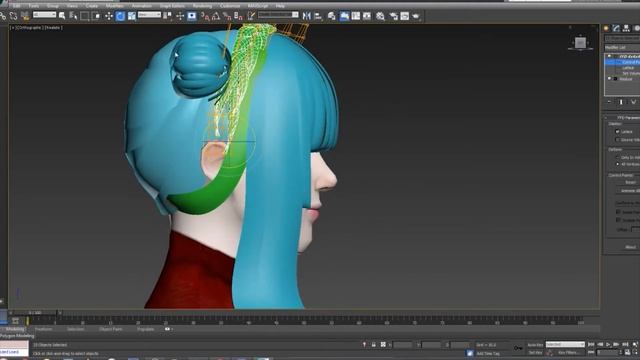Image resolution: width=640 pixels, height=360 pixels.
Task: Toggle the 3D Snaps icon
Action: 205,16
